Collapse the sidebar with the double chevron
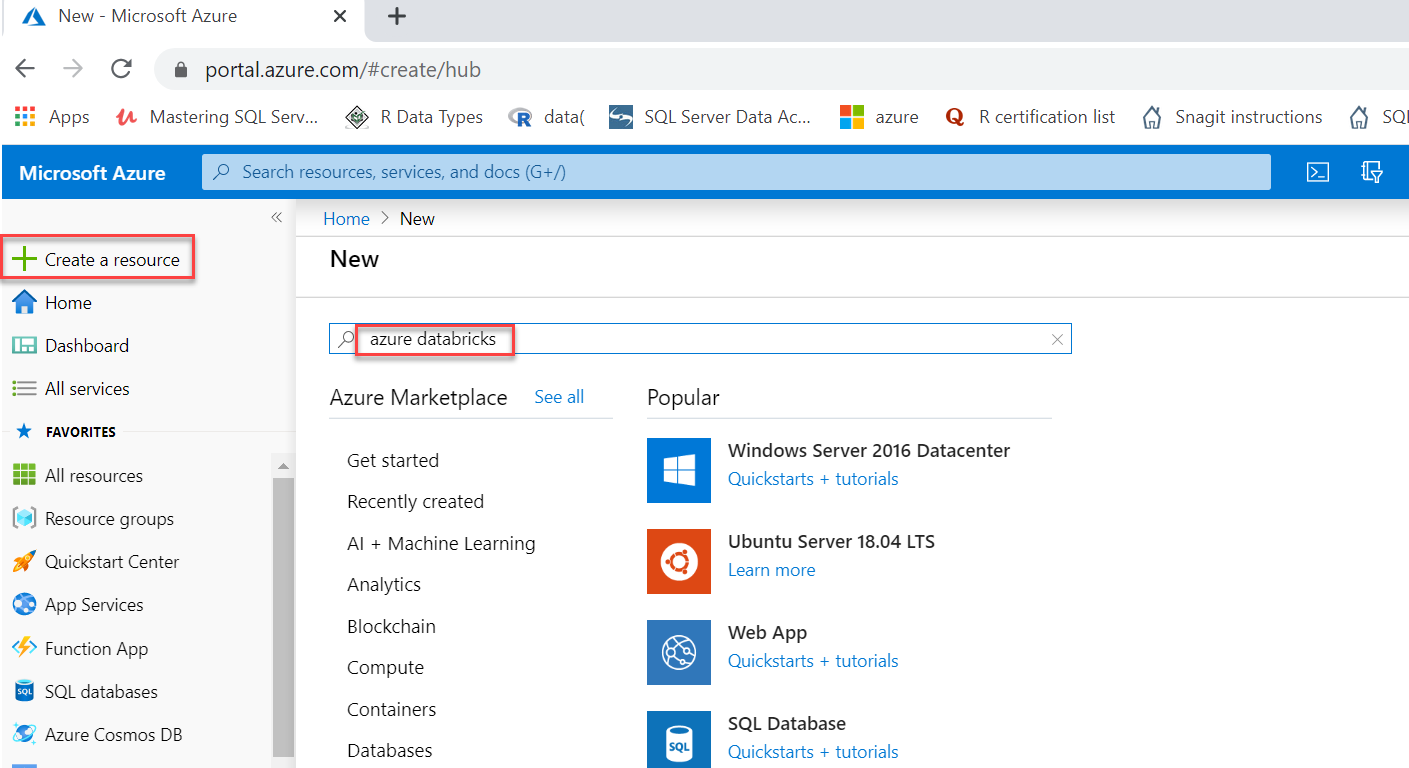Screen dimensions: 1409x768 (277, 218)
